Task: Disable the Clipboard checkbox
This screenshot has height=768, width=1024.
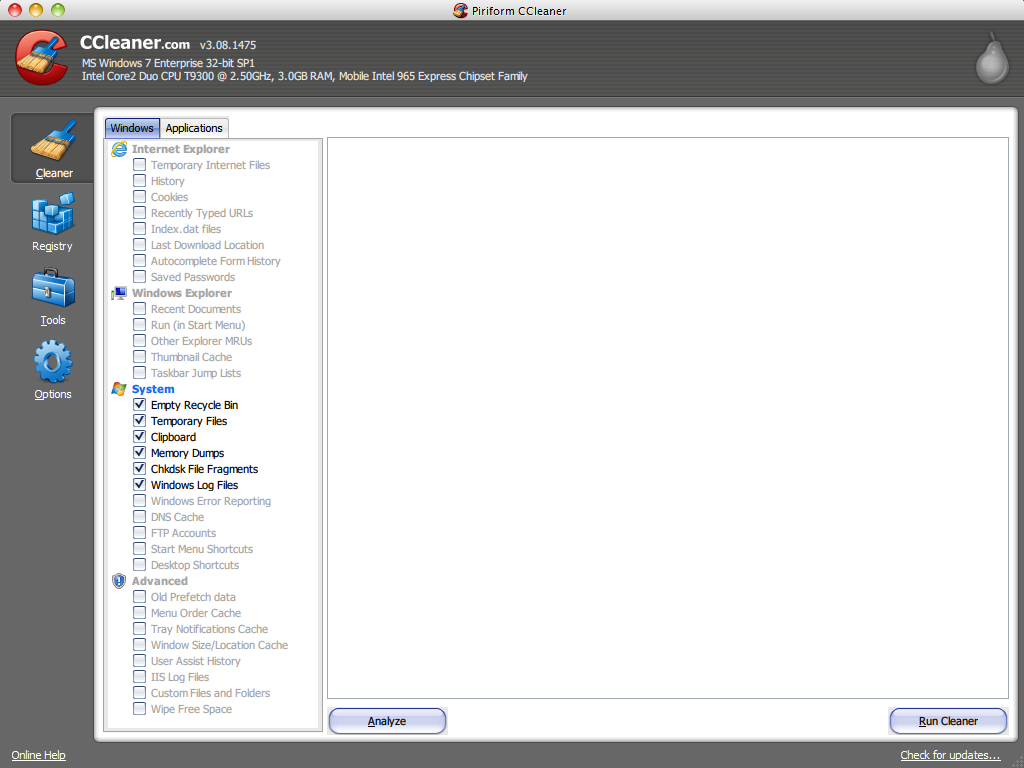Action: (x=139, y=437)
